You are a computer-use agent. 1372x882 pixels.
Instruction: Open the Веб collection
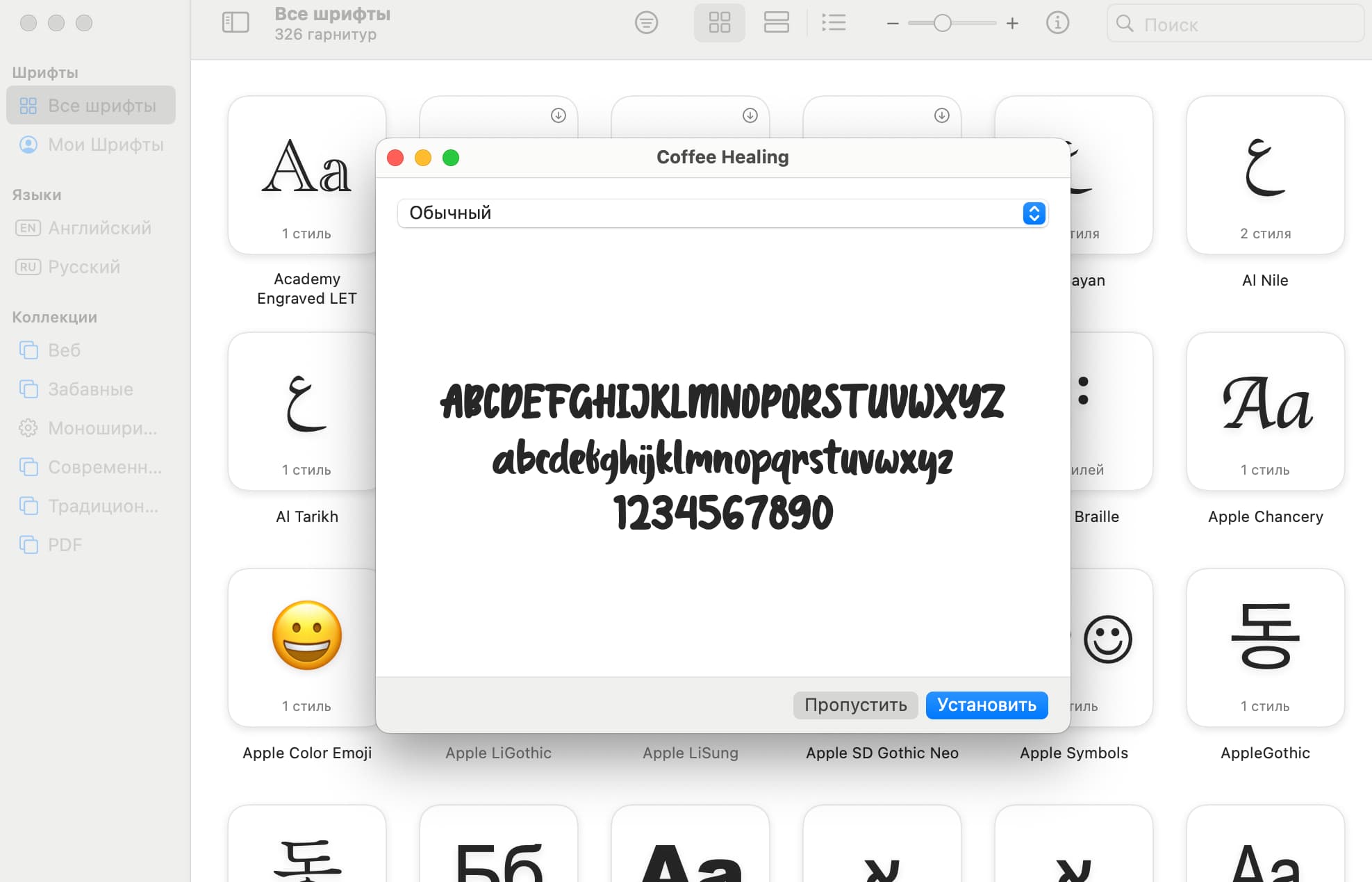91,350
